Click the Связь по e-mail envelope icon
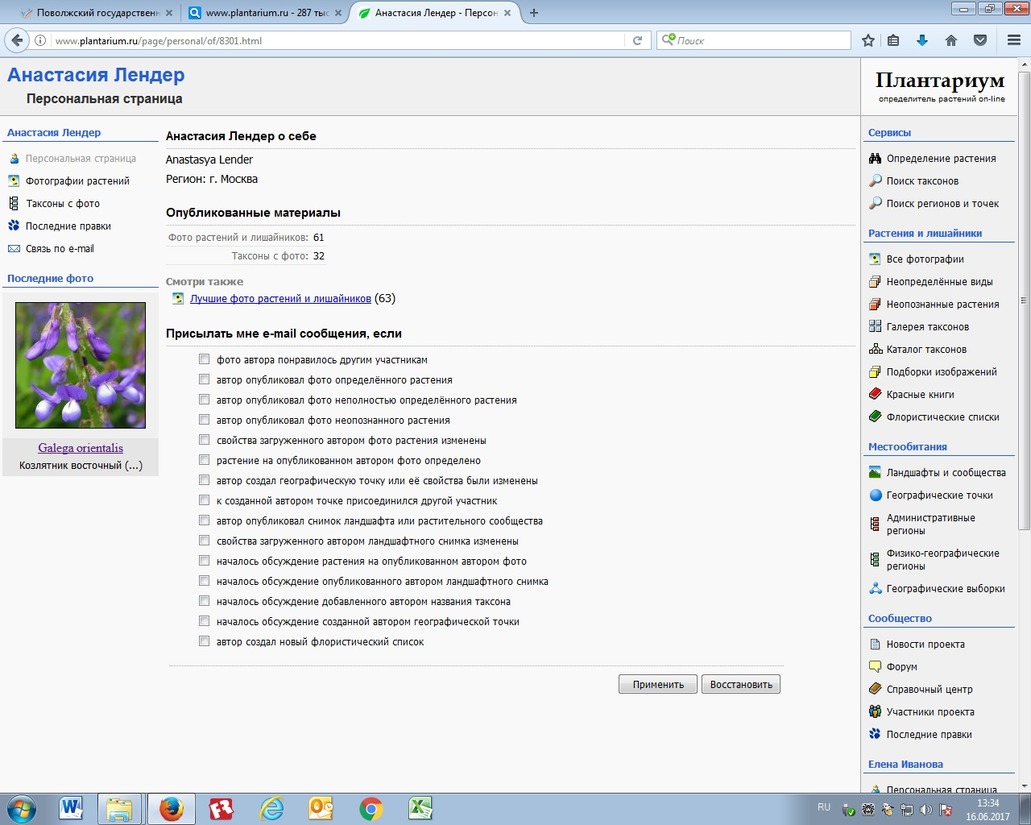 14,249
